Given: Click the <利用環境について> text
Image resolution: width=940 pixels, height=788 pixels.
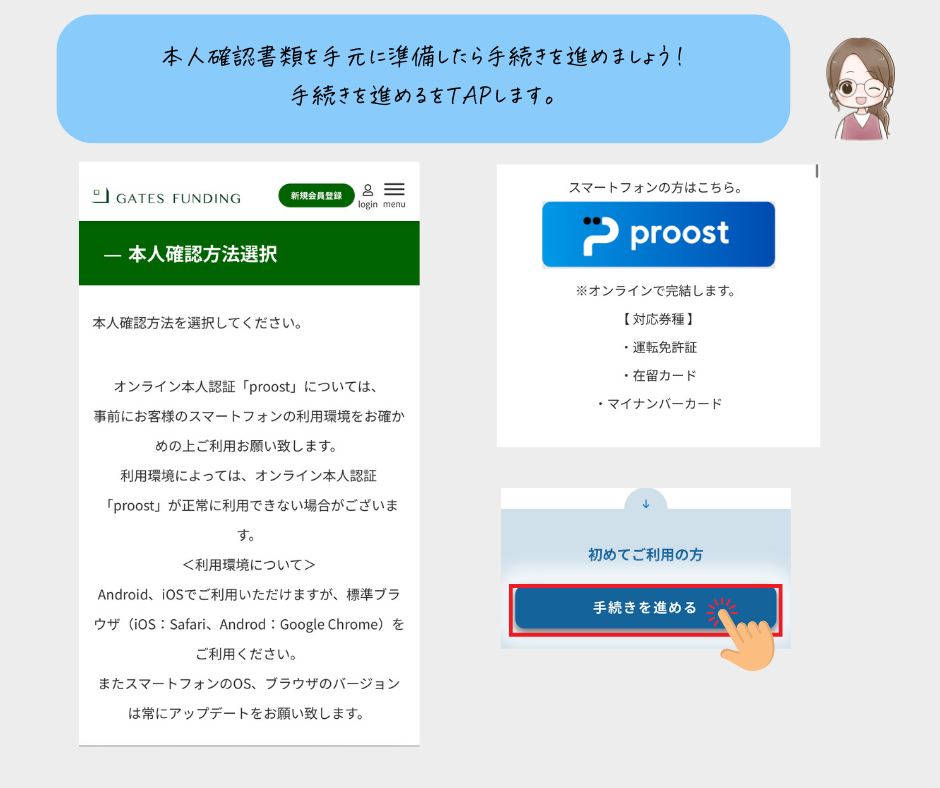Looking at the screenshot, I should point(249,565).
